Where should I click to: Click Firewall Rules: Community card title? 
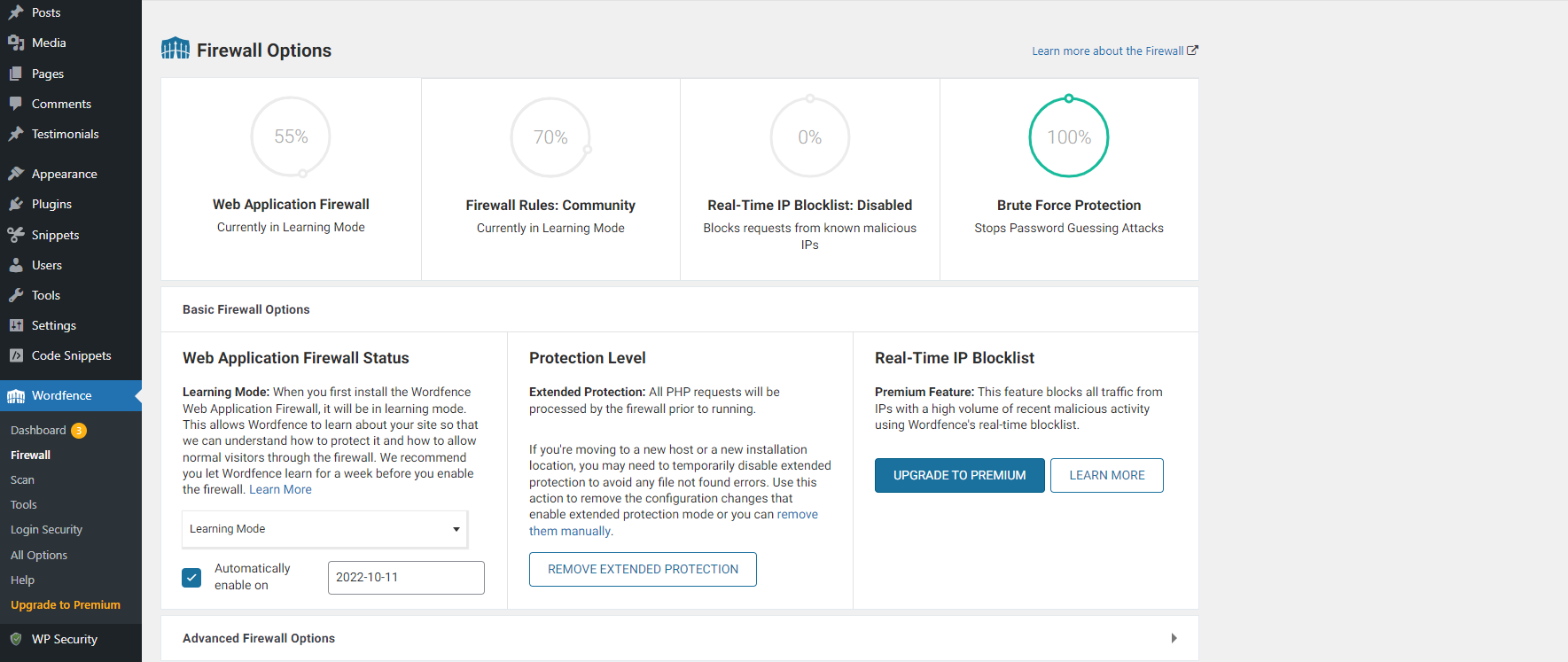tap(550, 205)
